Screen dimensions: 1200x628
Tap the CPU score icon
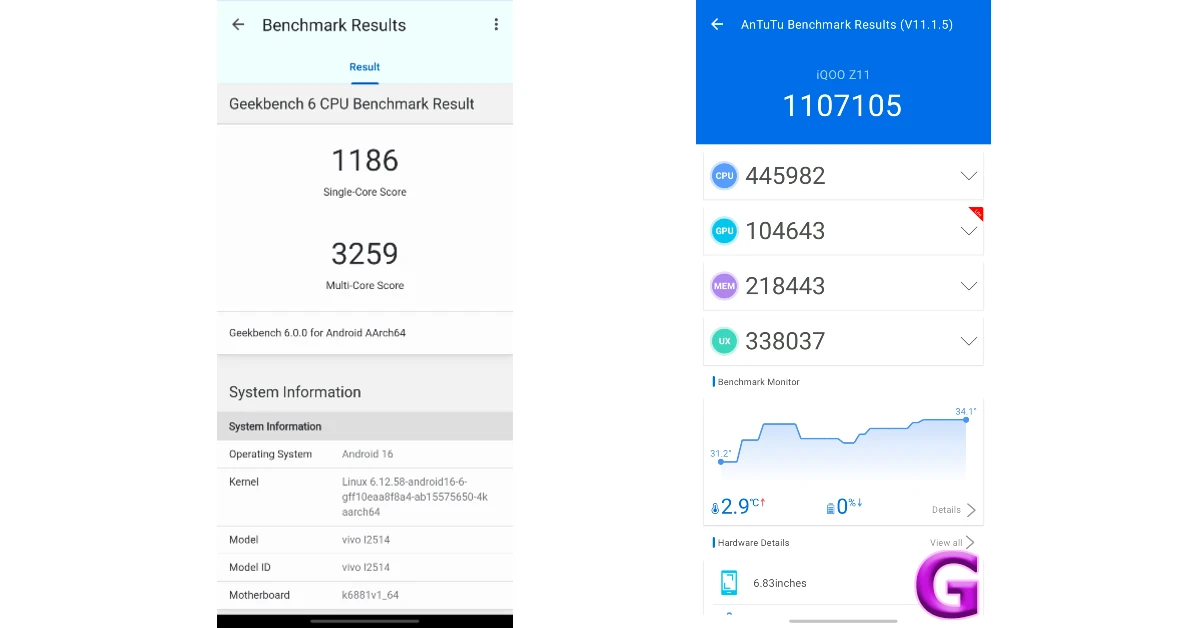[724, 176]
